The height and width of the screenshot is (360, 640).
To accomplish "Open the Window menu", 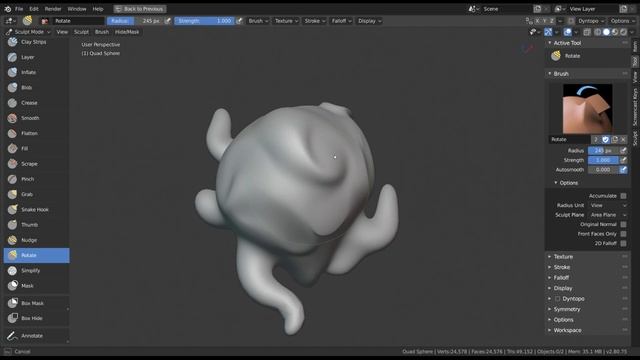I will point(77,9).
